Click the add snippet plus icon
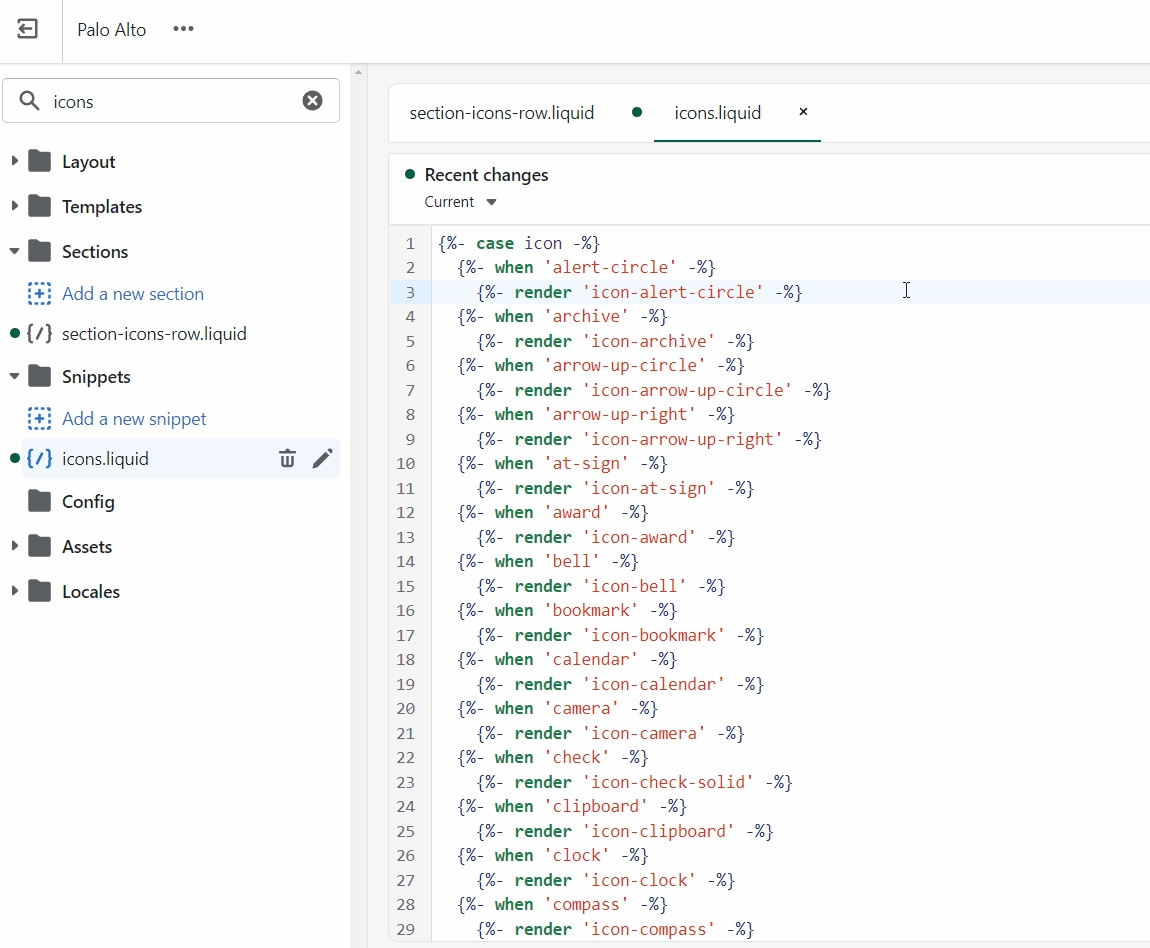1150x948 pixels. pos(40,419)
